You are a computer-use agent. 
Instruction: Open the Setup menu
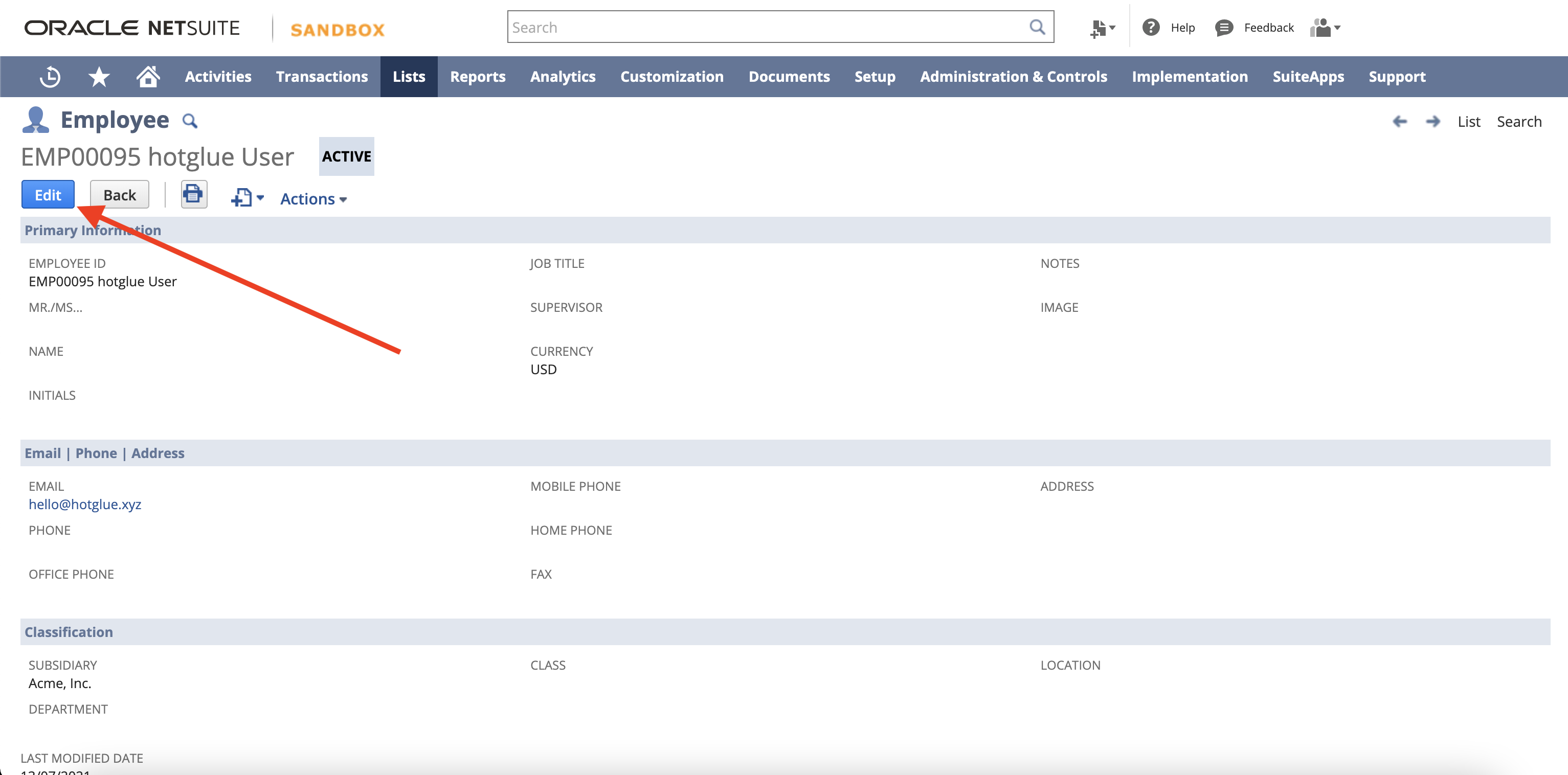pyautogui.click(x=875, y=77)
